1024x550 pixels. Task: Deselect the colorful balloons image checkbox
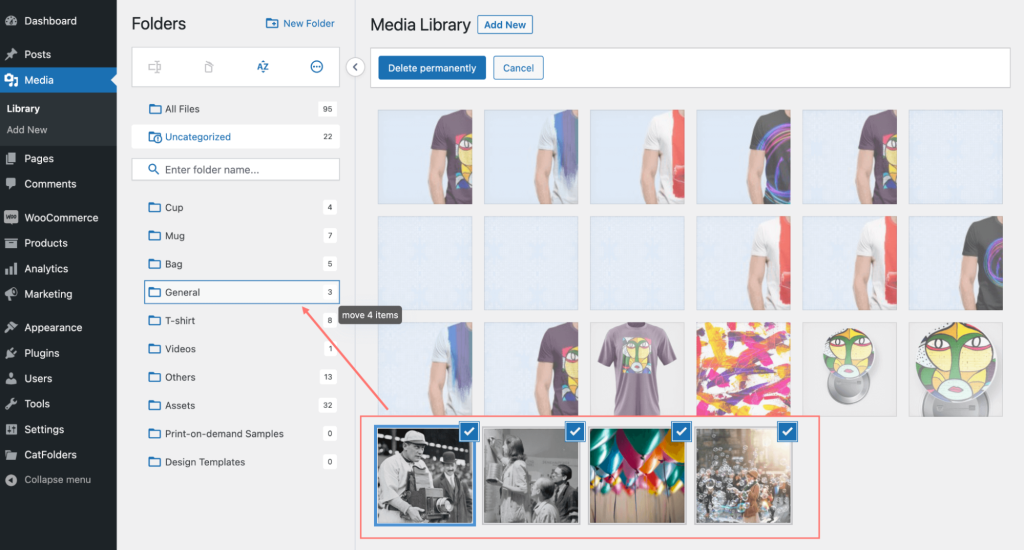[x=681, y=431]
